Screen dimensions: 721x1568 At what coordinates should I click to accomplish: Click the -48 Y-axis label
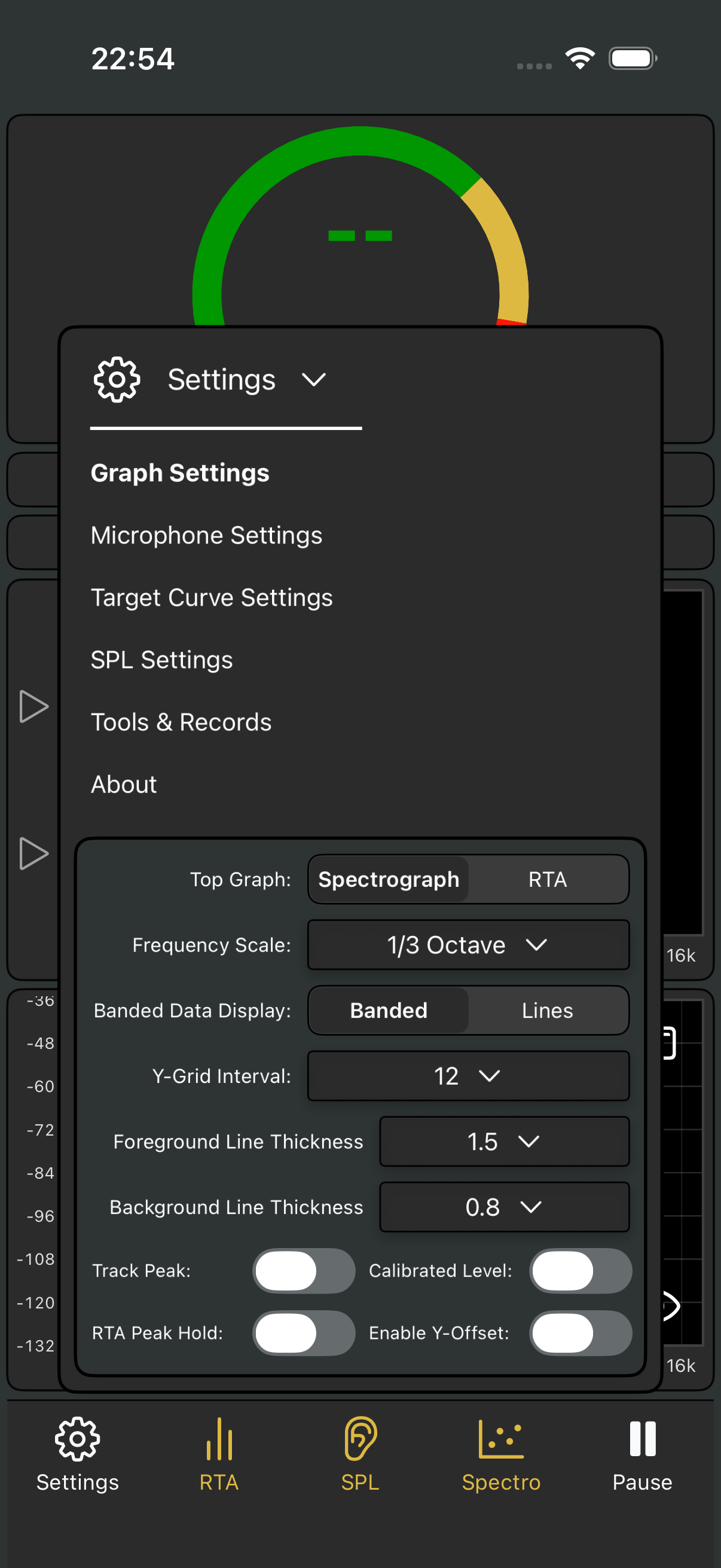(41, 1044)
